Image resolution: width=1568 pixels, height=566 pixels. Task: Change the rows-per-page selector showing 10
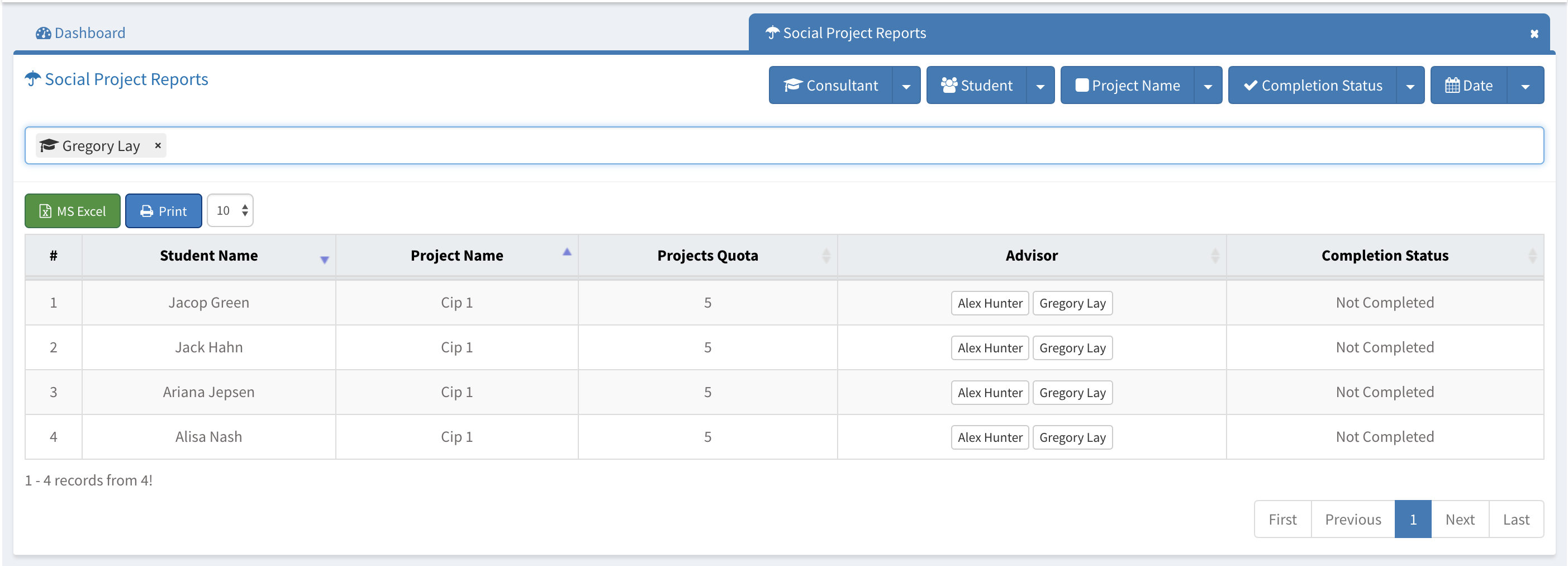230,211
